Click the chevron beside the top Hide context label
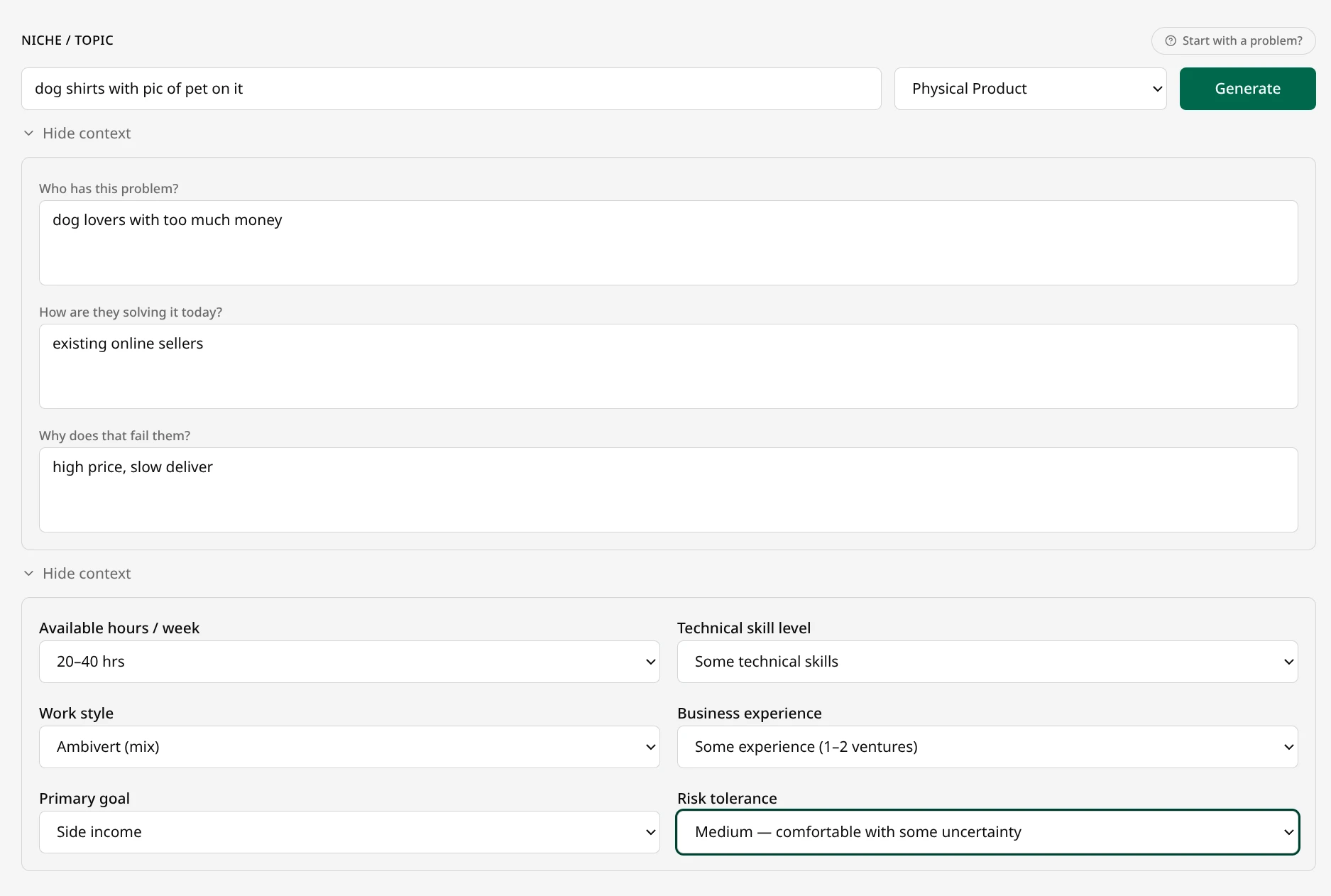Screen dimensions: 1331x896 pos(28,133)
